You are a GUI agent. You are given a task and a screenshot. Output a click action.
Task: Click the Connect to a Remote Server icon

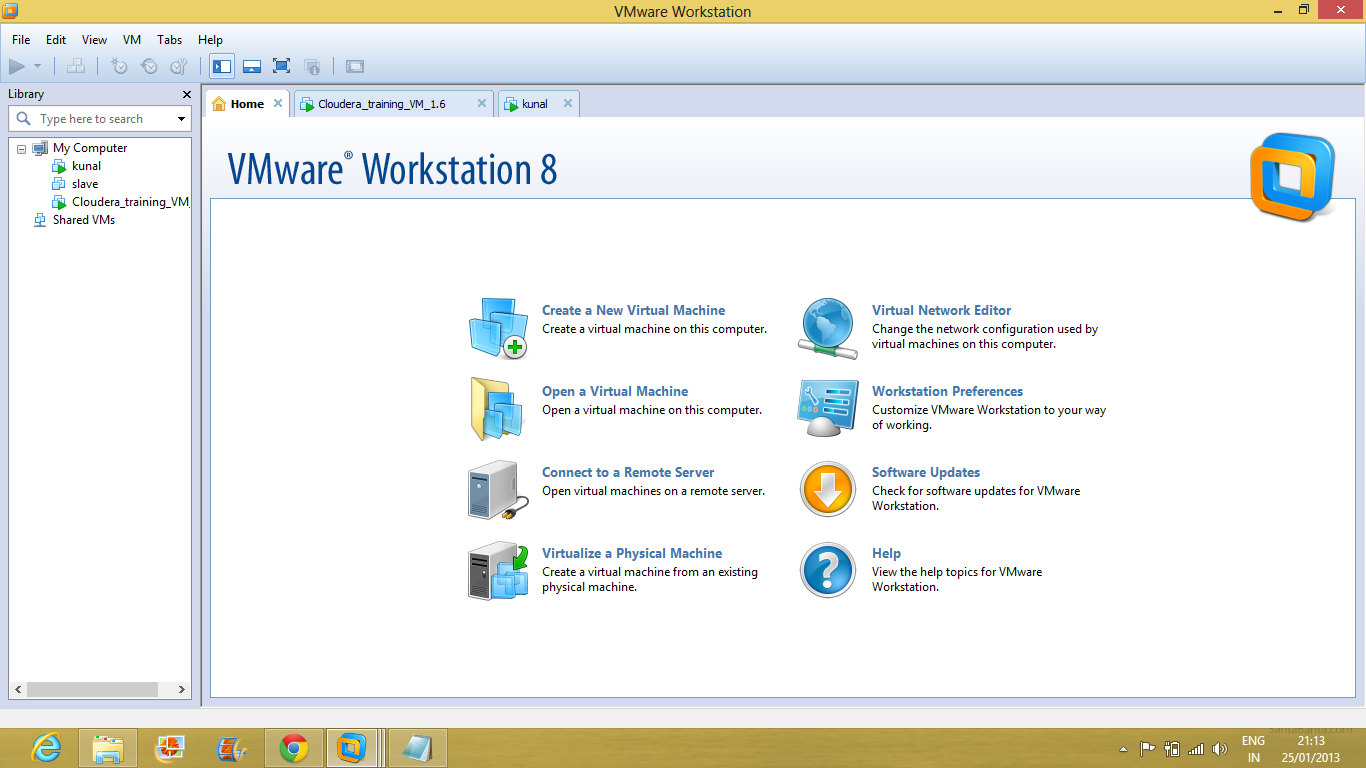pos(498,489)
